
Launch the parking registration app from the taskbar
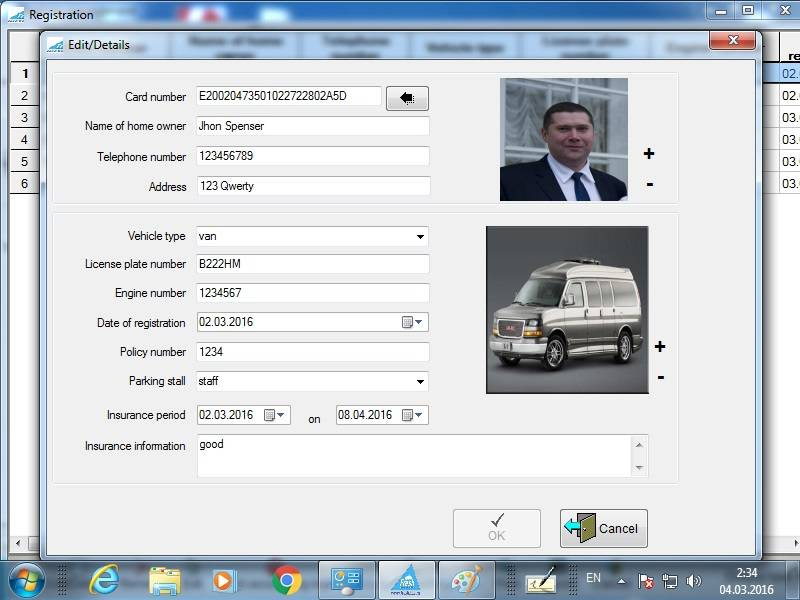coord(407,578)
